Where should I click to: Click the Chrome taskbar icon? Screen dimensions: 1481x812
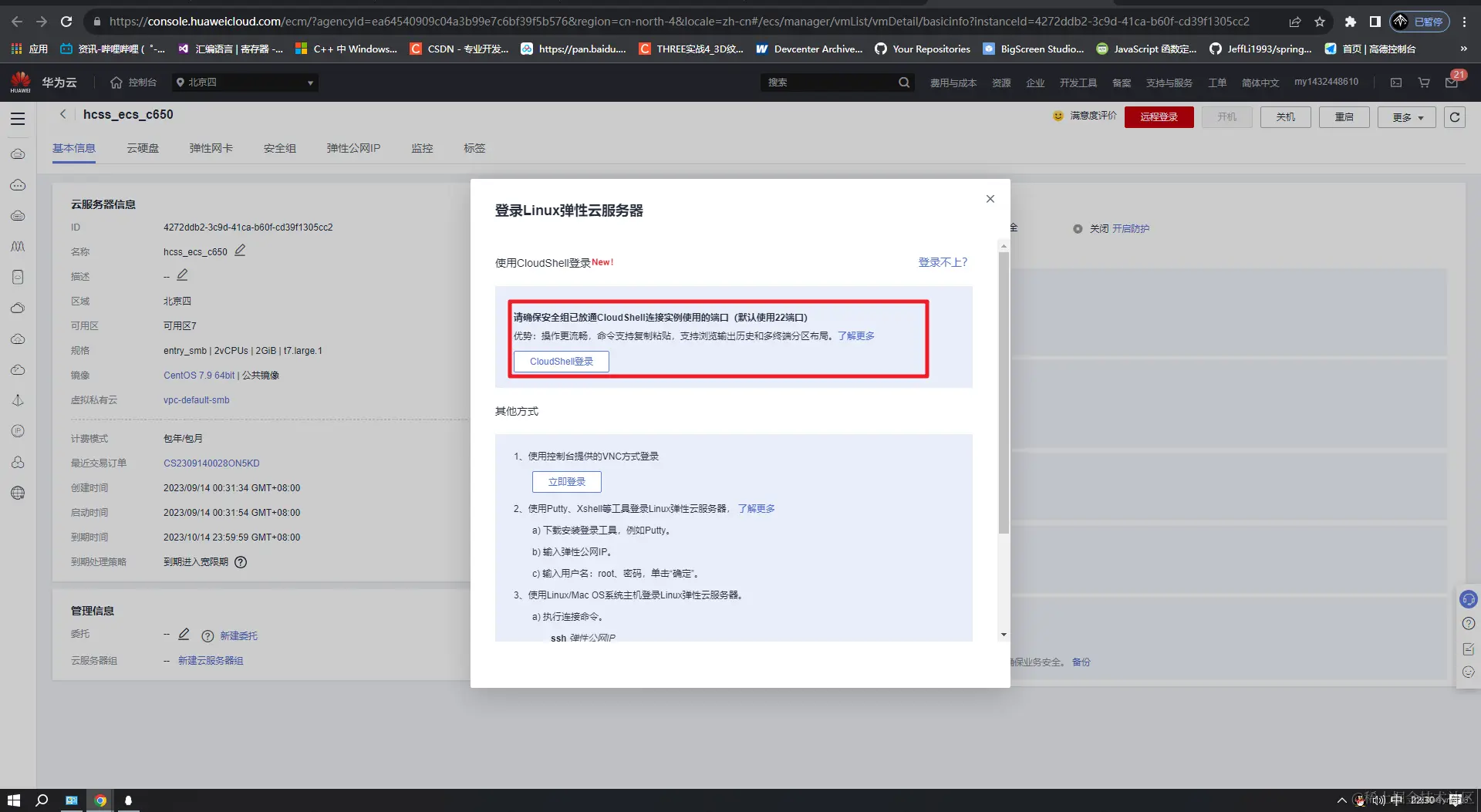click(x=100, y=800)
